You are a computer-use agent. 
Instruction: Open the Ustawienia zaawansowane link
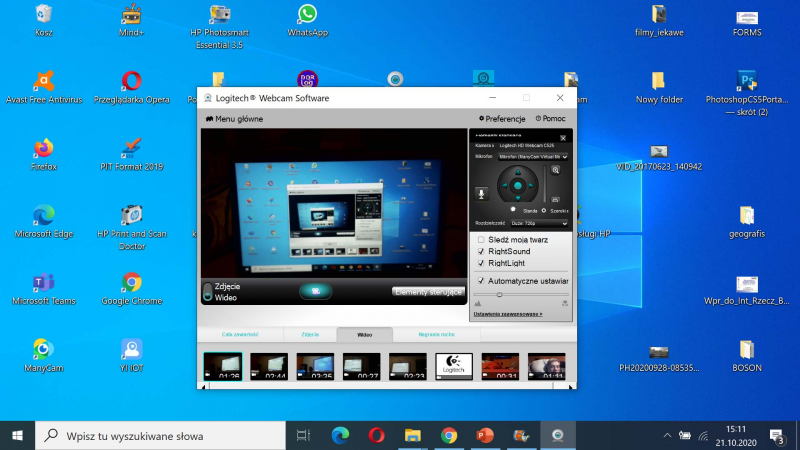[x=508, y=314]
